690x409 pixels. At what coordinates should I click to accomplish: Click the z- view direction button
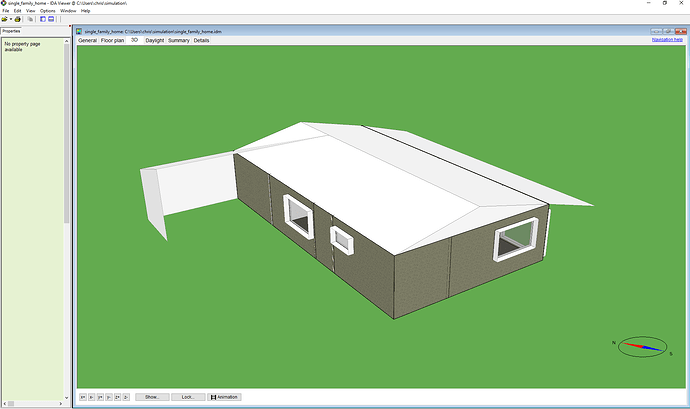pos(126,397)
